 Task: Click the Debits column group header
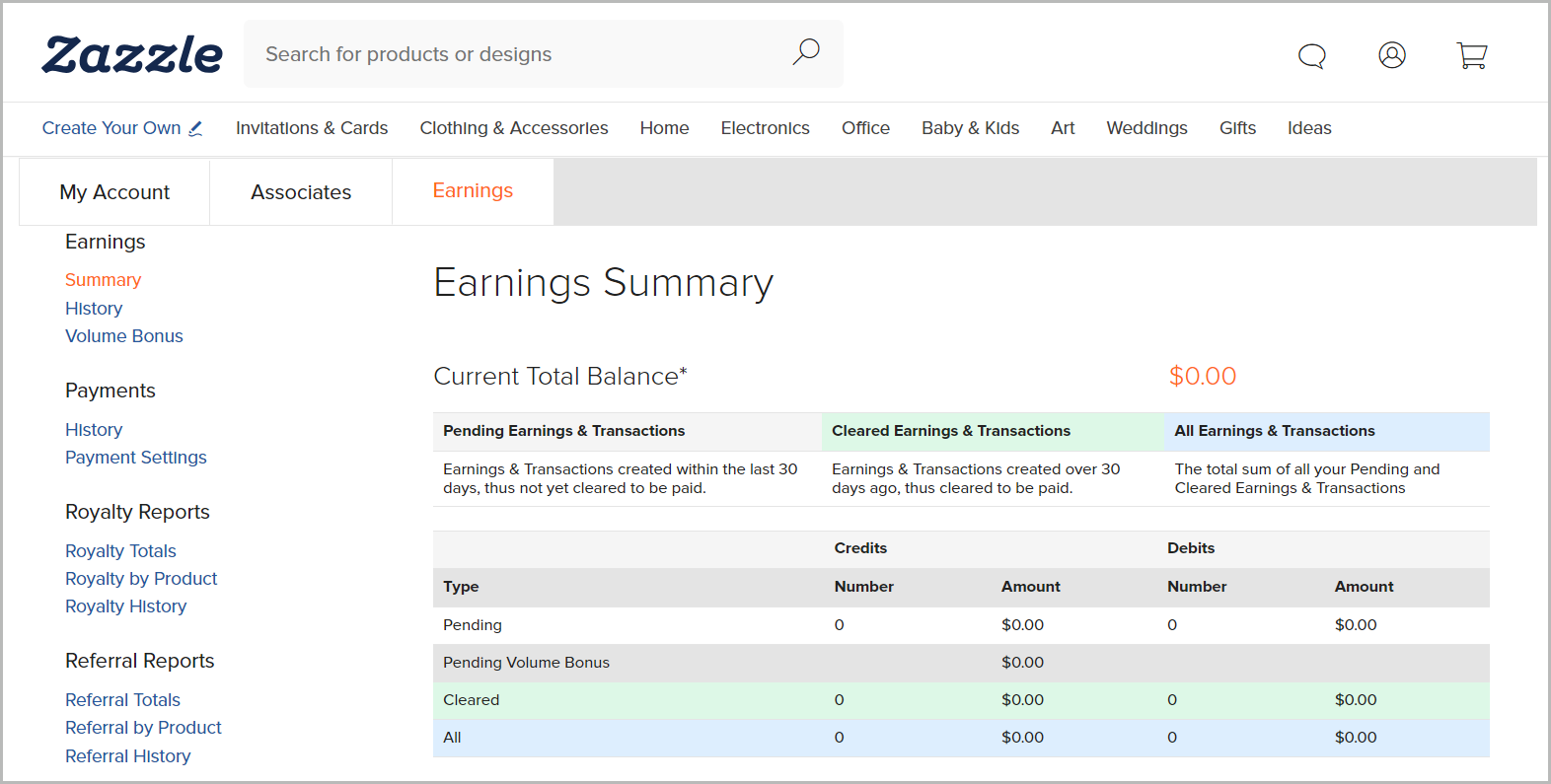[x=1191, y=548]
